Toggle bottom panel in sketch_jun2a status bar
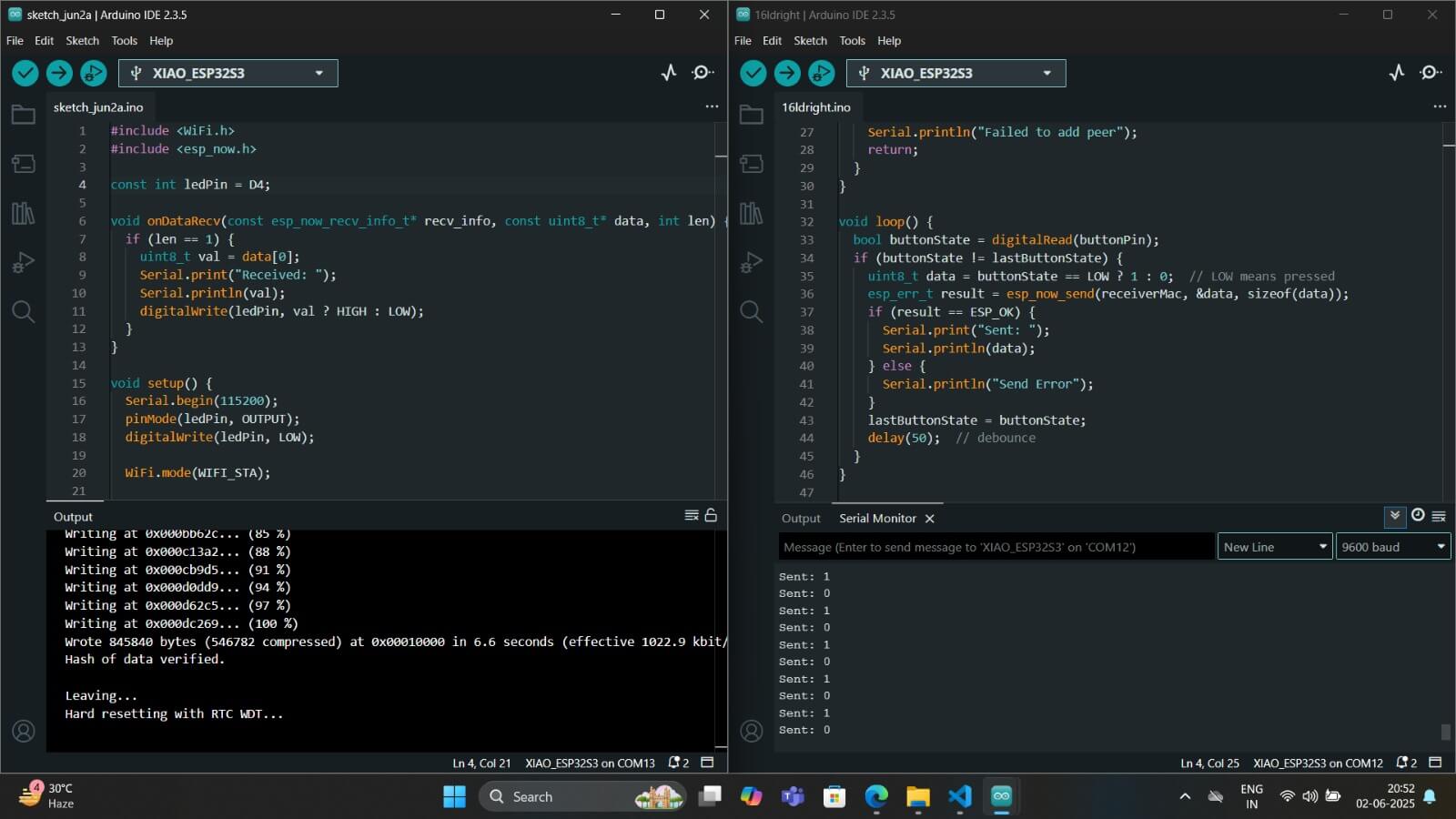The height and width of the screenshot is (819, 1456). [x=708, y=763]
